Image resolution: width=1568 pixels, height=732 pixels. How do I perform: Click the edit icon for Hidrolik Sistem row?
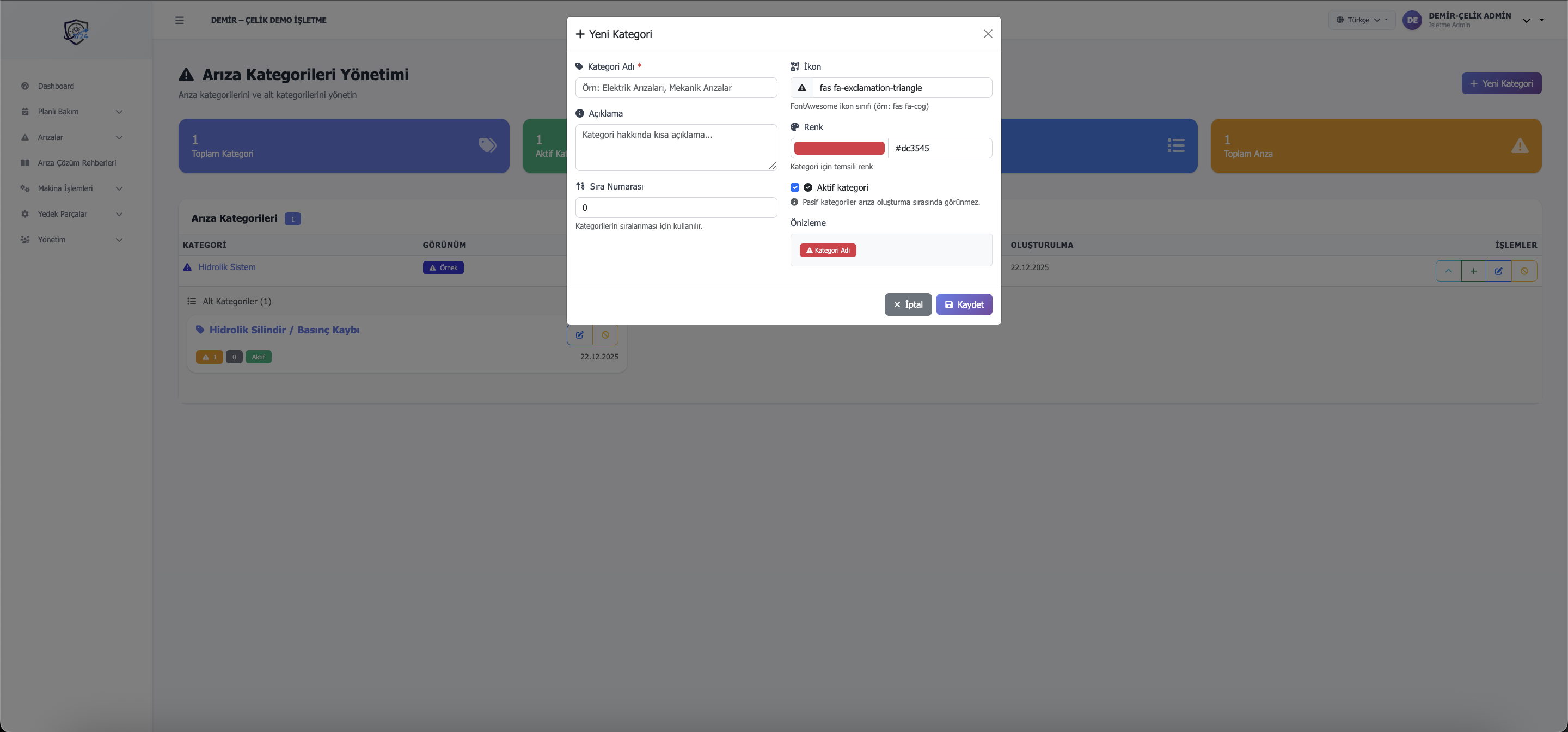pos(1499,271)
